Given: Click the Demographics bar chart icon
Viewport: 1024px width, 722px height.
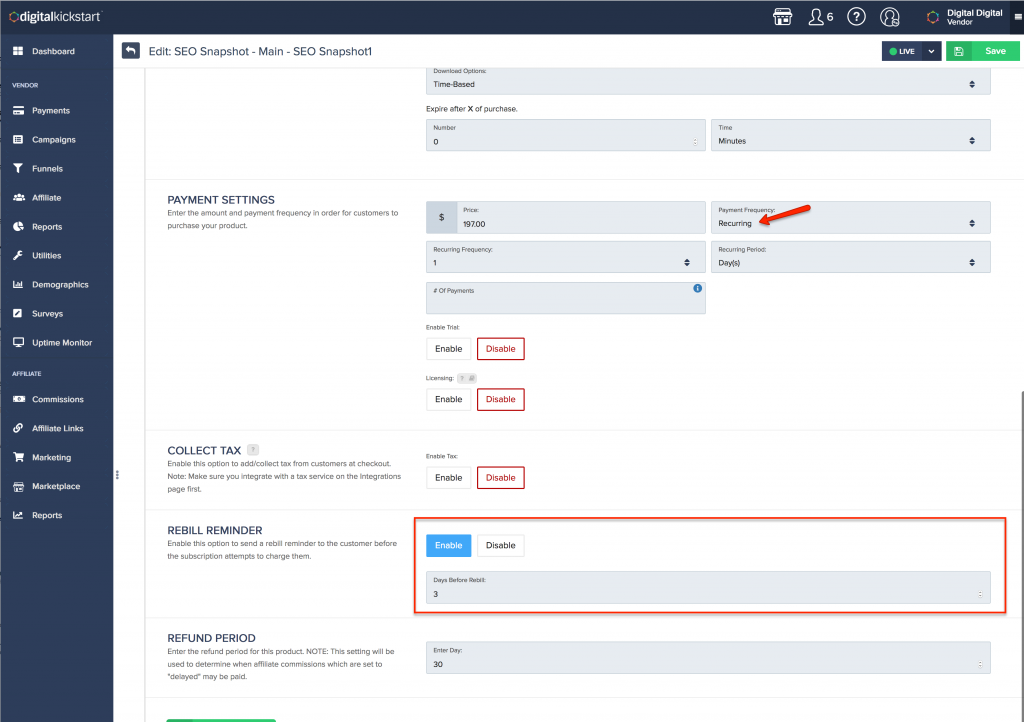Looking at the screenshot, I should point(18,285).
